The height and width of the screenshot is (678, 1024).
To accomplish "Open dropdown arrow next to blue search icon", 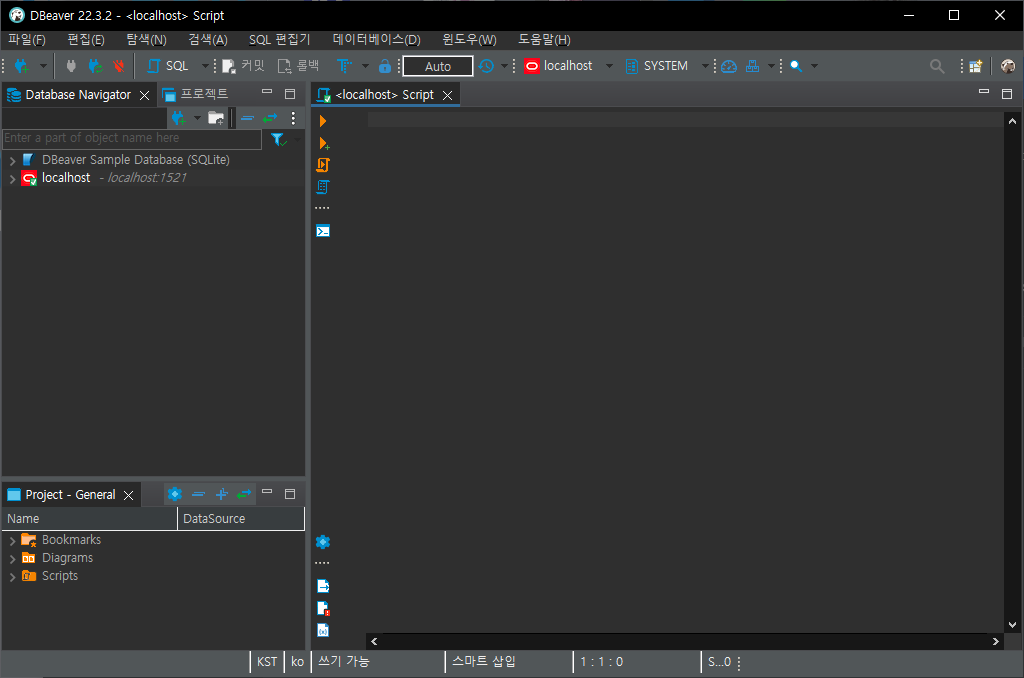I will point(814,66).
